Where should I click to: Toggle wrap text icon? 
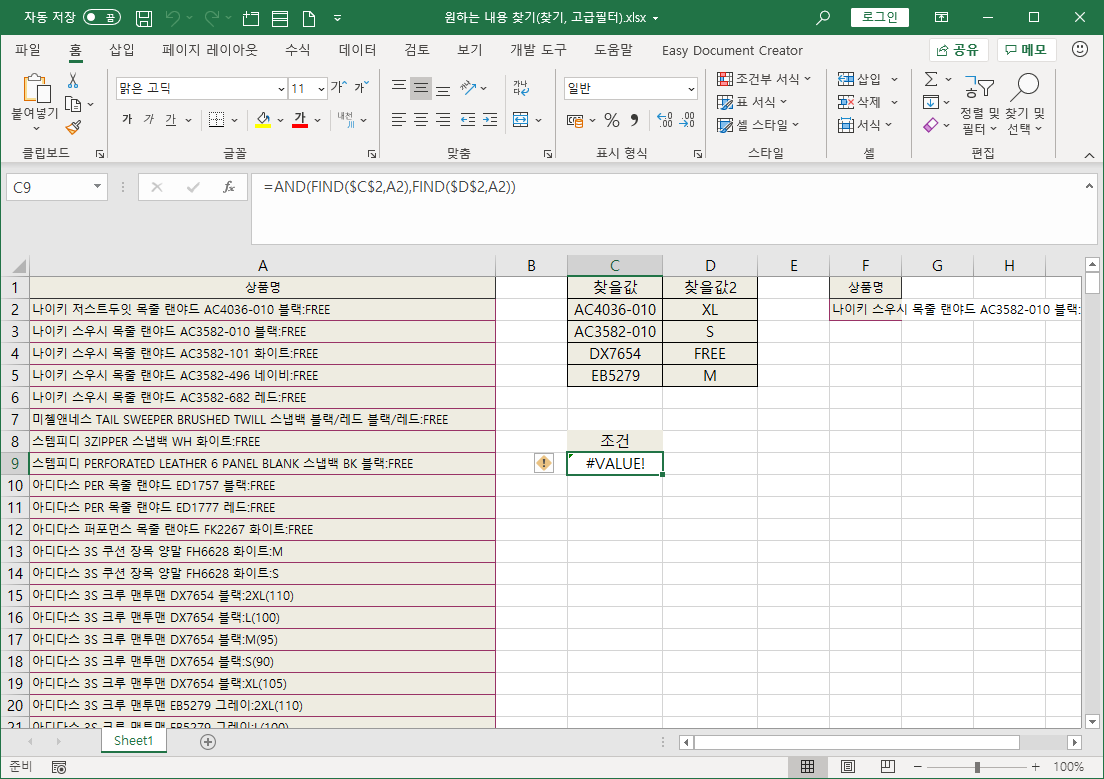(x=521, y=88)
